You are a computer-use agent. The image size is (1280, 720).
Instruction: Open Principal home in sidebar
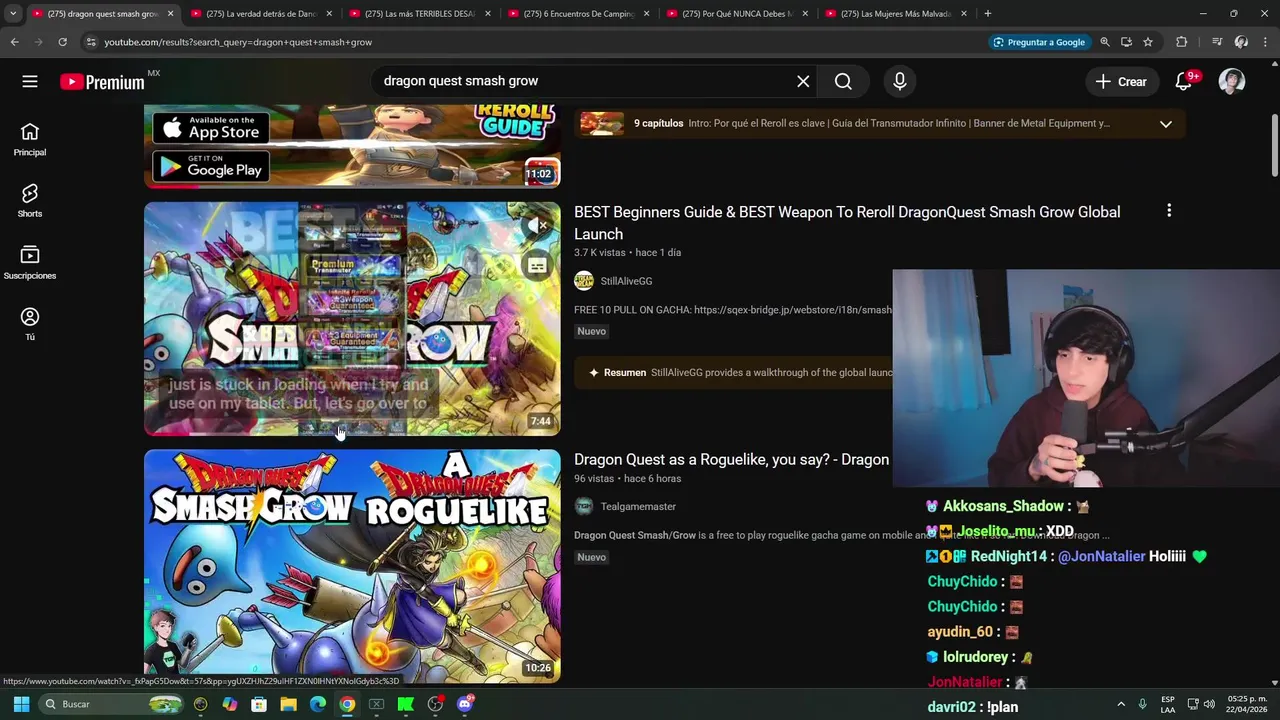tap(30, 140)
